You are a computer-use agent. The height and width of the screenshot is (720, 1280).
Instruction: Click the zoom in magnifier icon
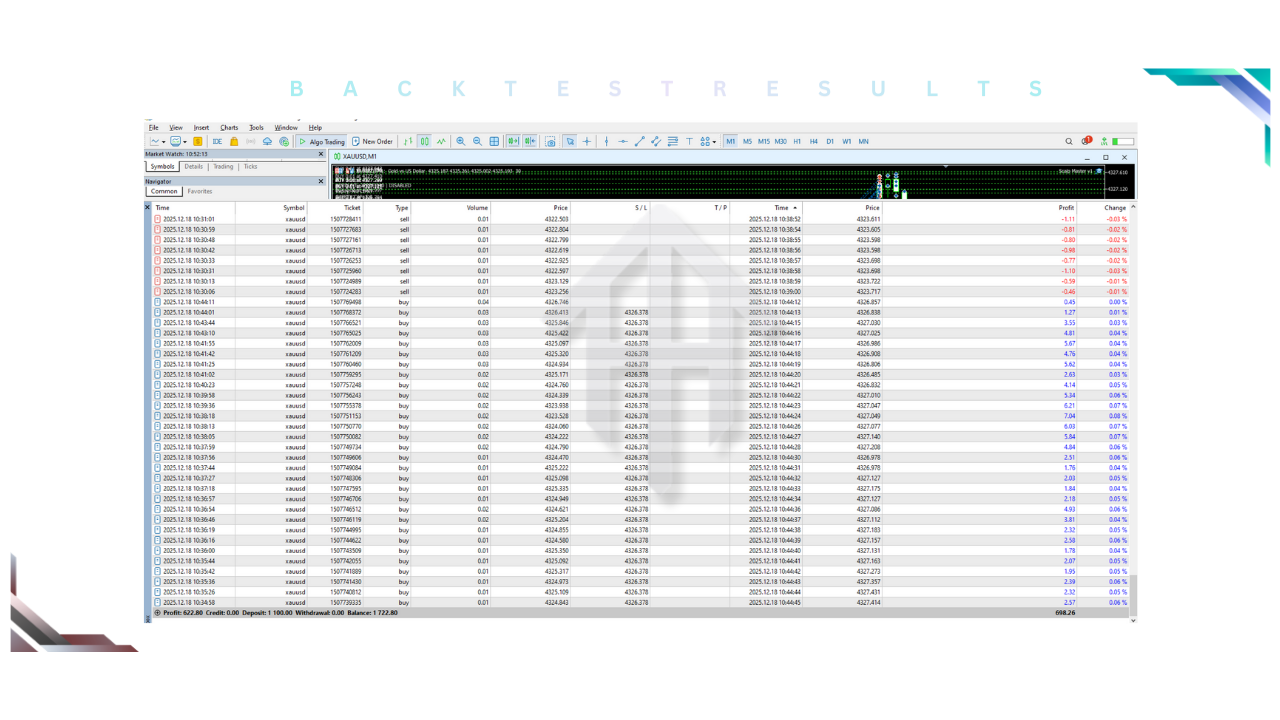(x=461, y=142)
